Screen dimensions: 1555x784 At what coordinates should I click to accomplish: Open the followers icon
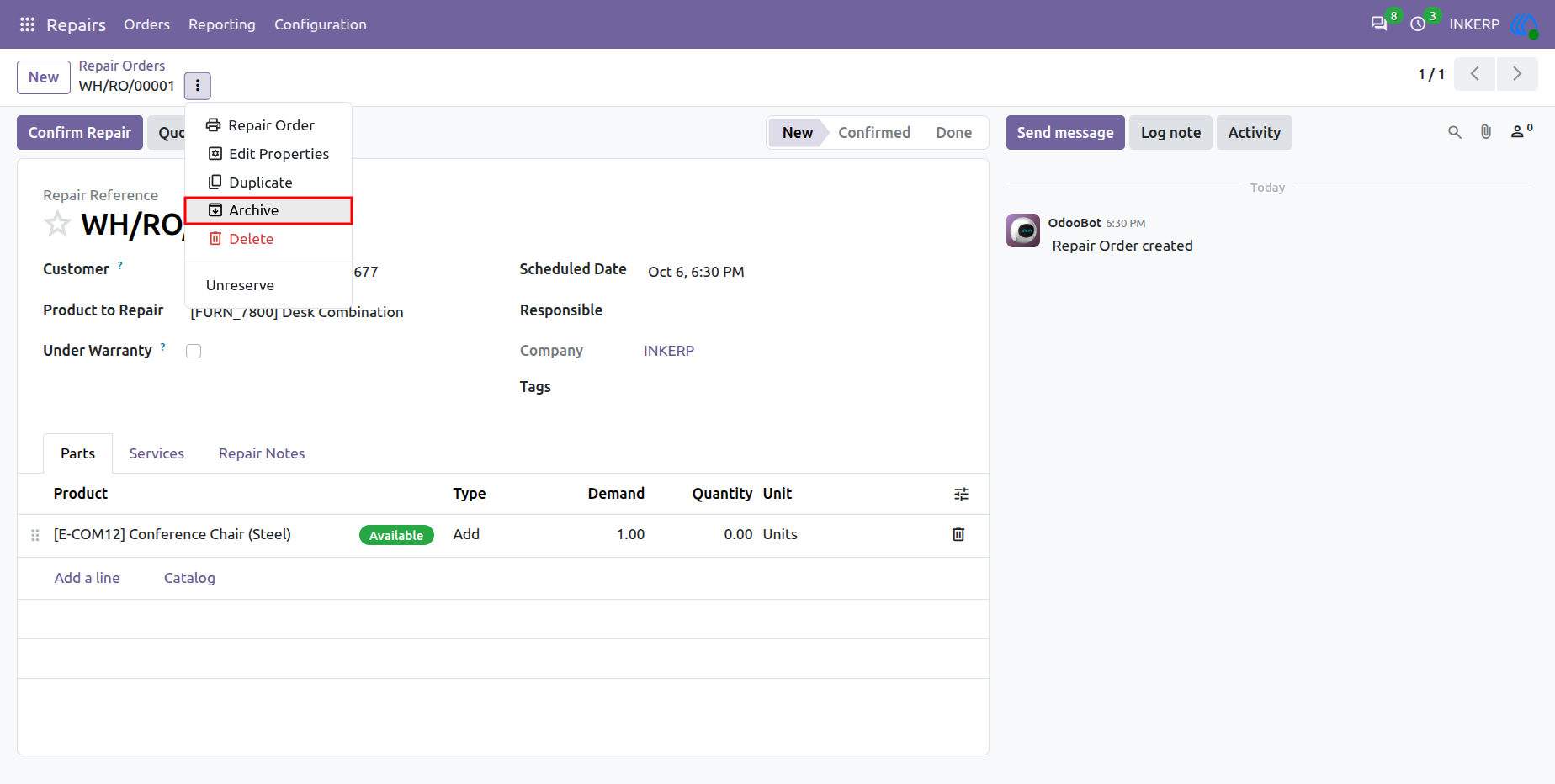(x=1521, y=131)
